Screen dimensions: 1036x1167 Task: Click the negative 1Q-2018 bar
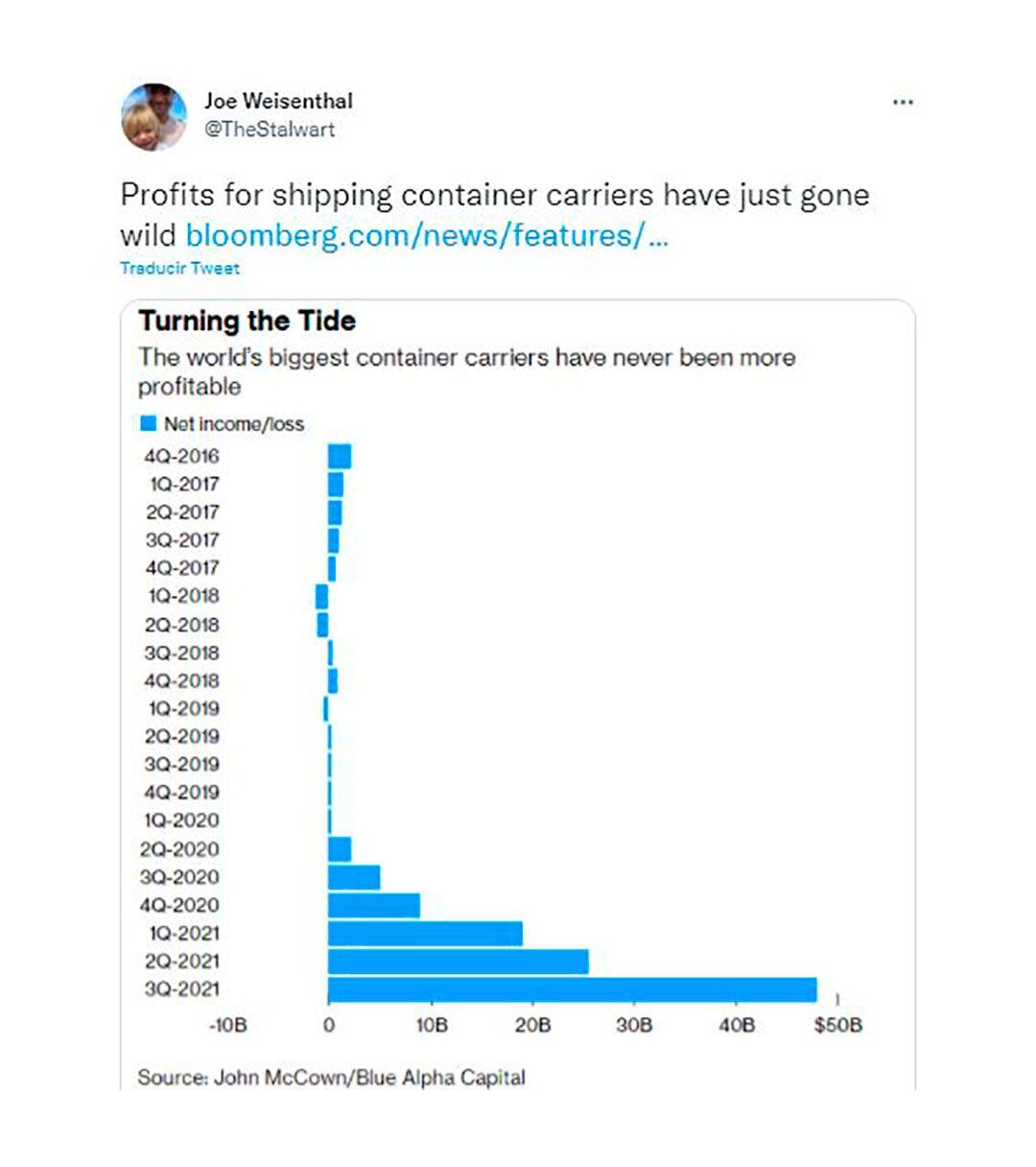(x=321, y=596)
